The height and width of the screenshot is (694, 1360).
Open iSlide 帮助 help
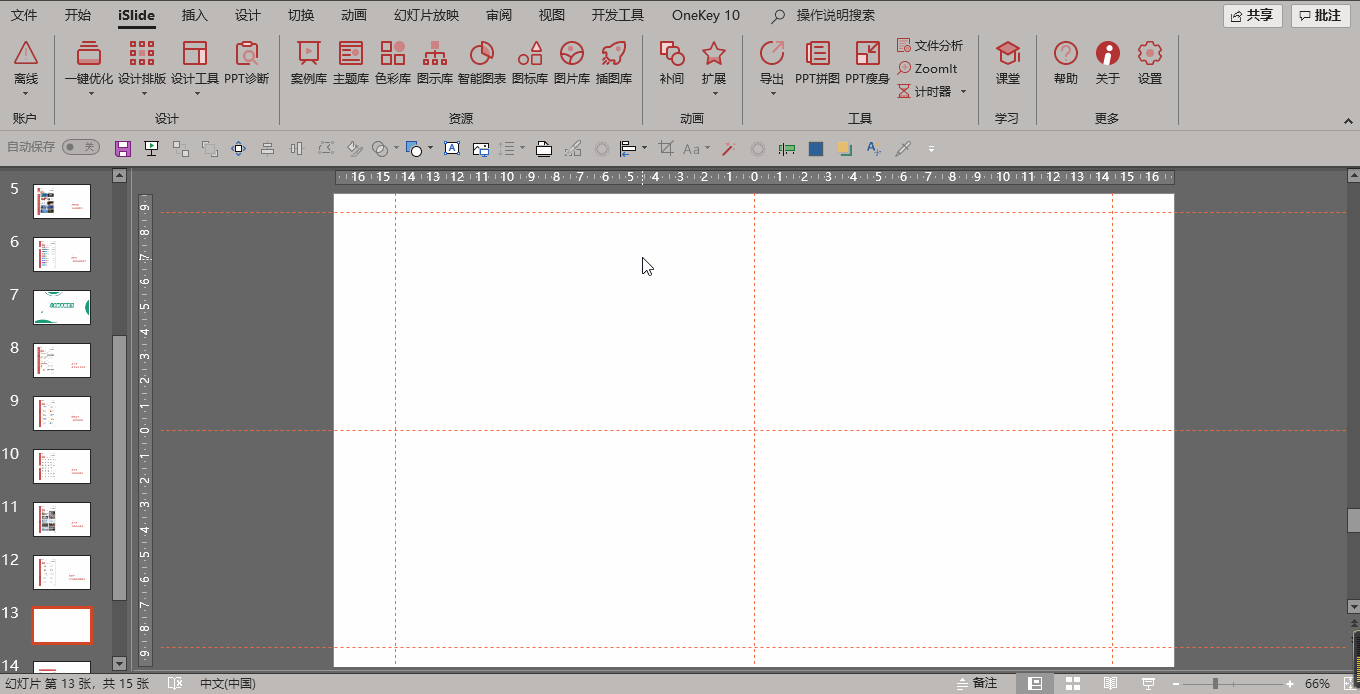[1066, 62]
